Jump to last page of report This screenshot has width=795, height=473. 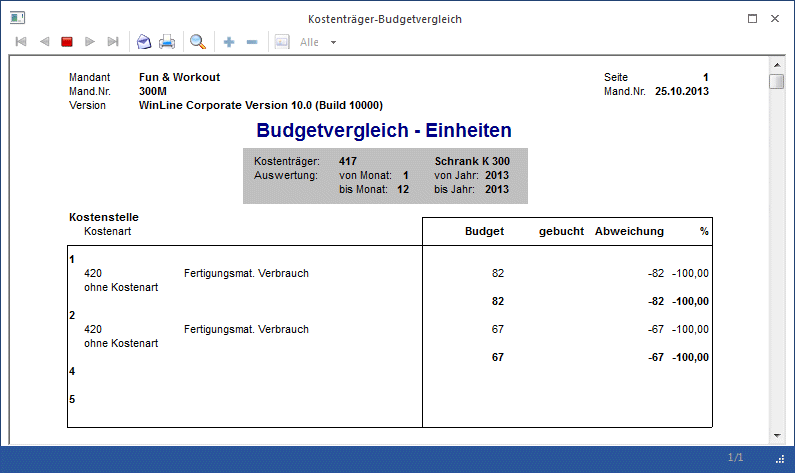(x=113, y=42)
